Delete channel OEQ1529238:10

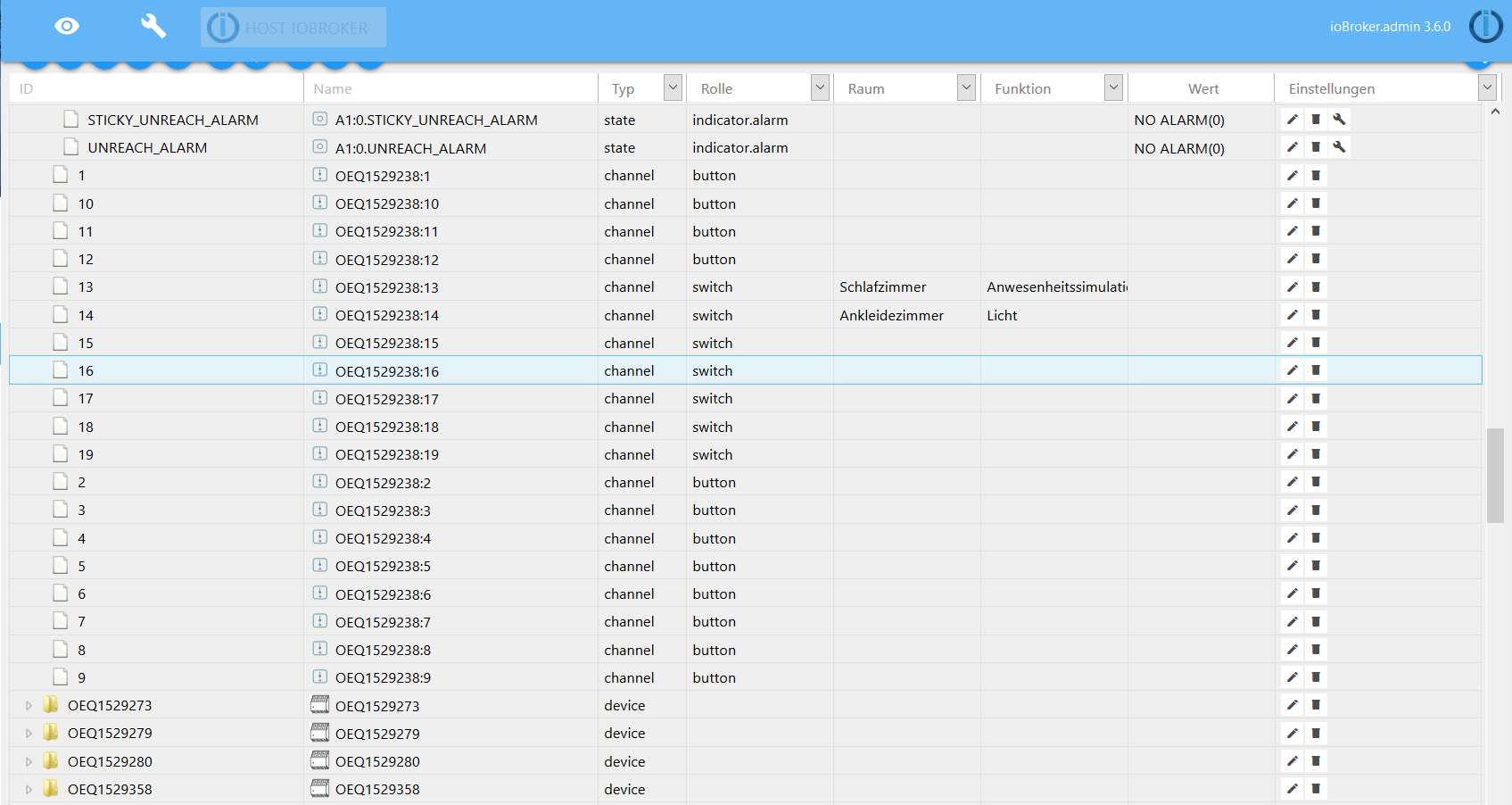point(1316,203)
